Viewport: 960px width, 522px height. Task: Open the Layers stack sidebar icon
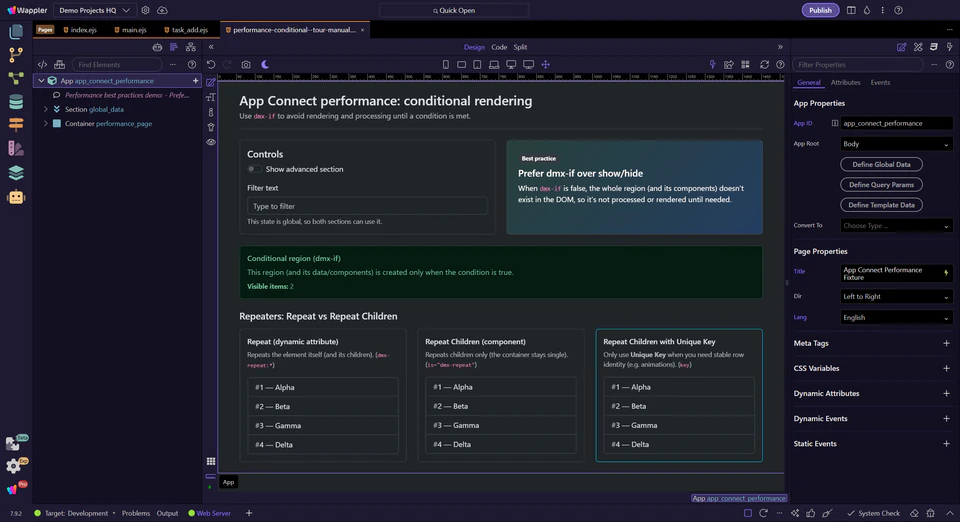[16, 173]
